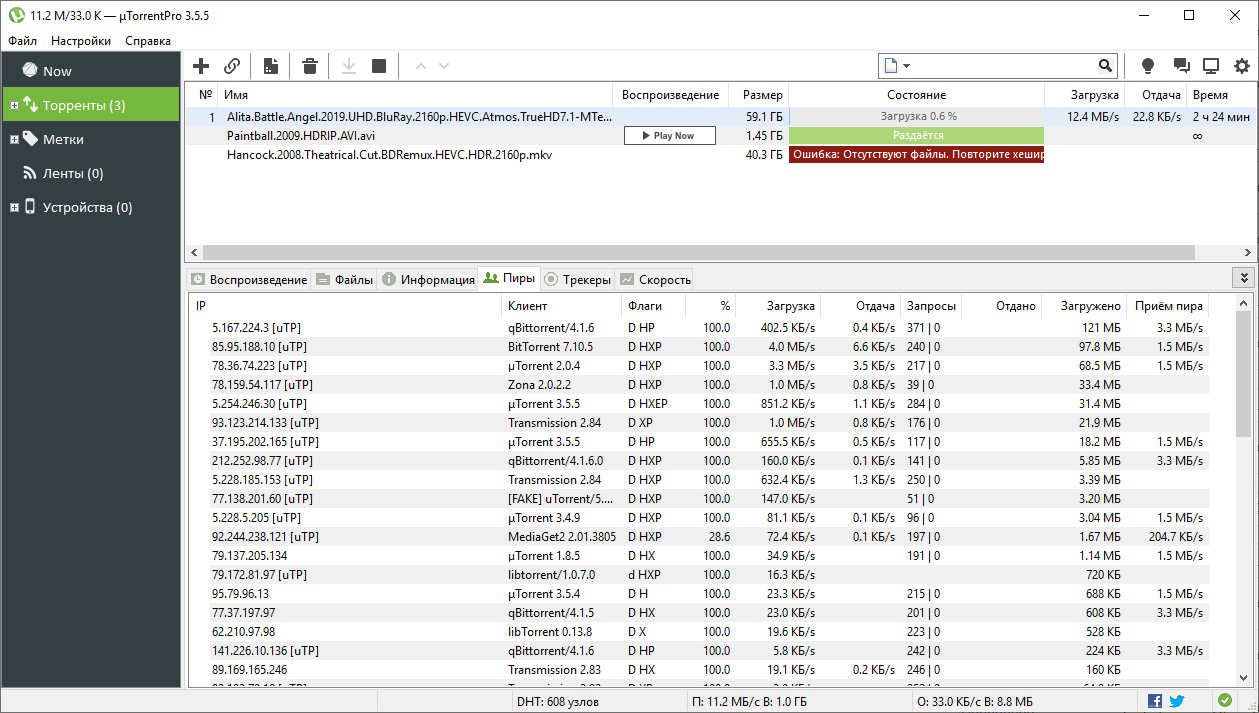Sort peers by Клиент column
The image size is (1259, 713).
pyautogui.click(x=561, y=306)
